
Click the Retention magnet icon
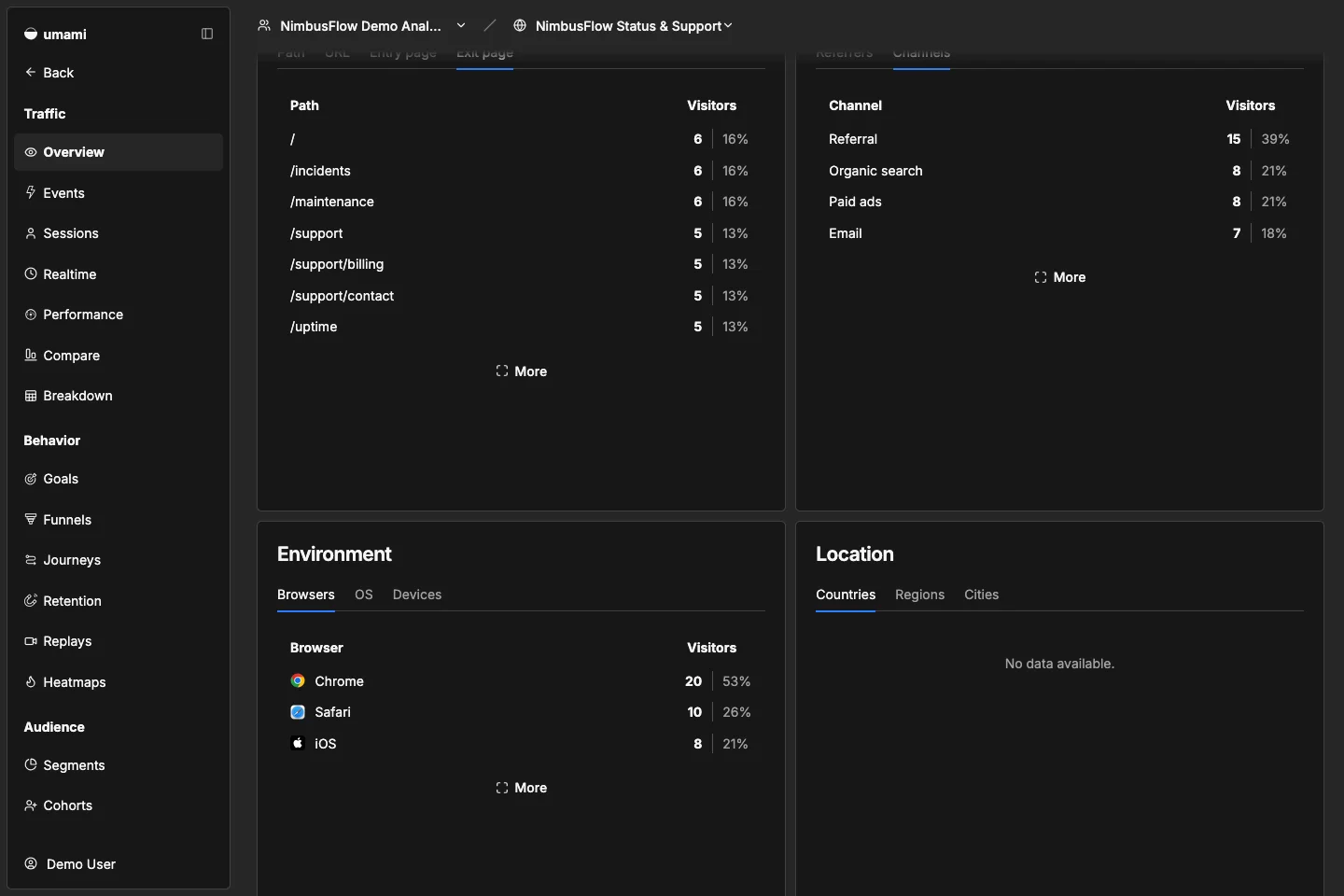tap(31, 600)
